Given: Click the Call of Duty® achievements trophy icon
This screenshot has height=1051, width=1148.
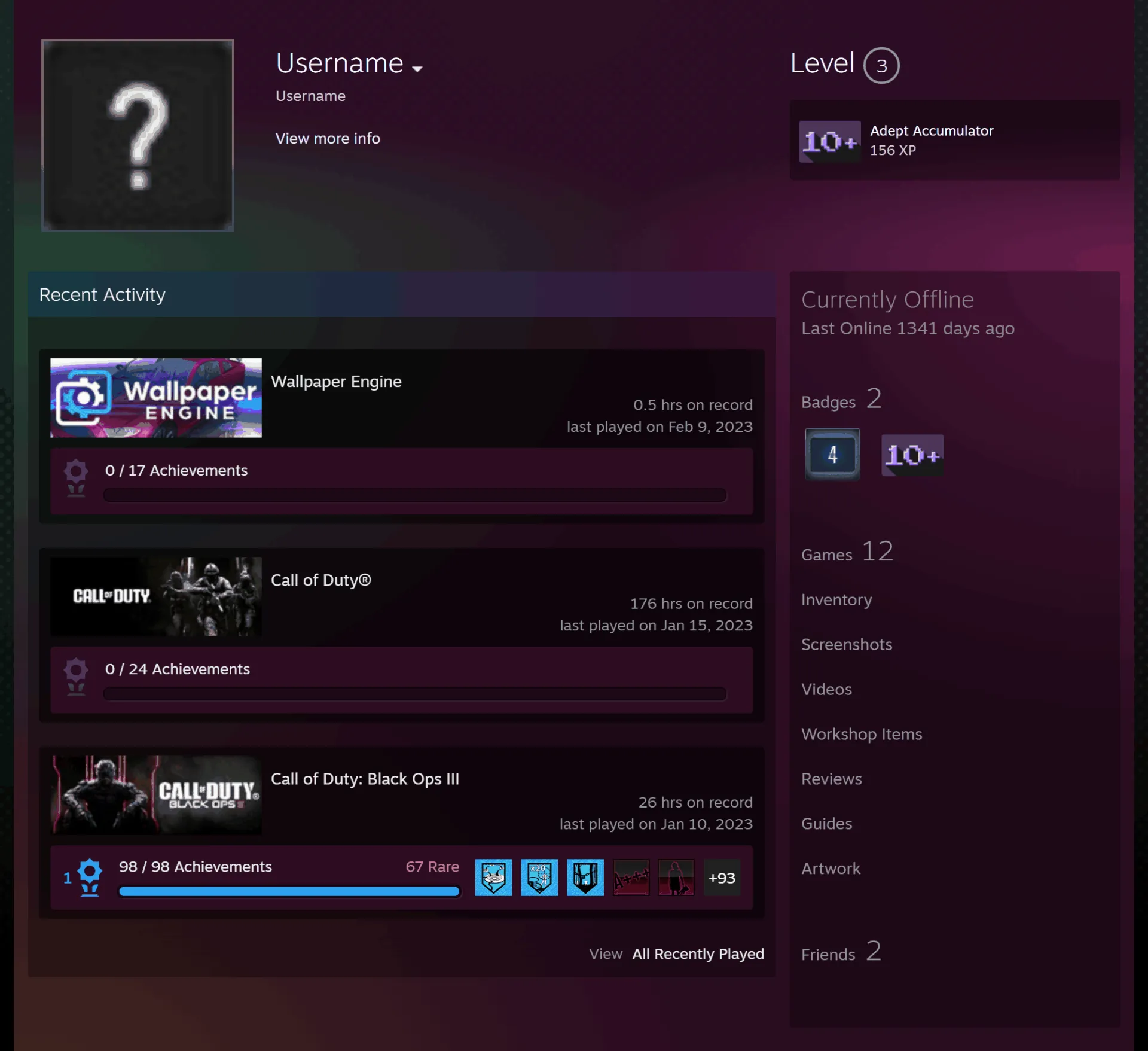Looking at the screenshot, I should (x=76, y=677).
